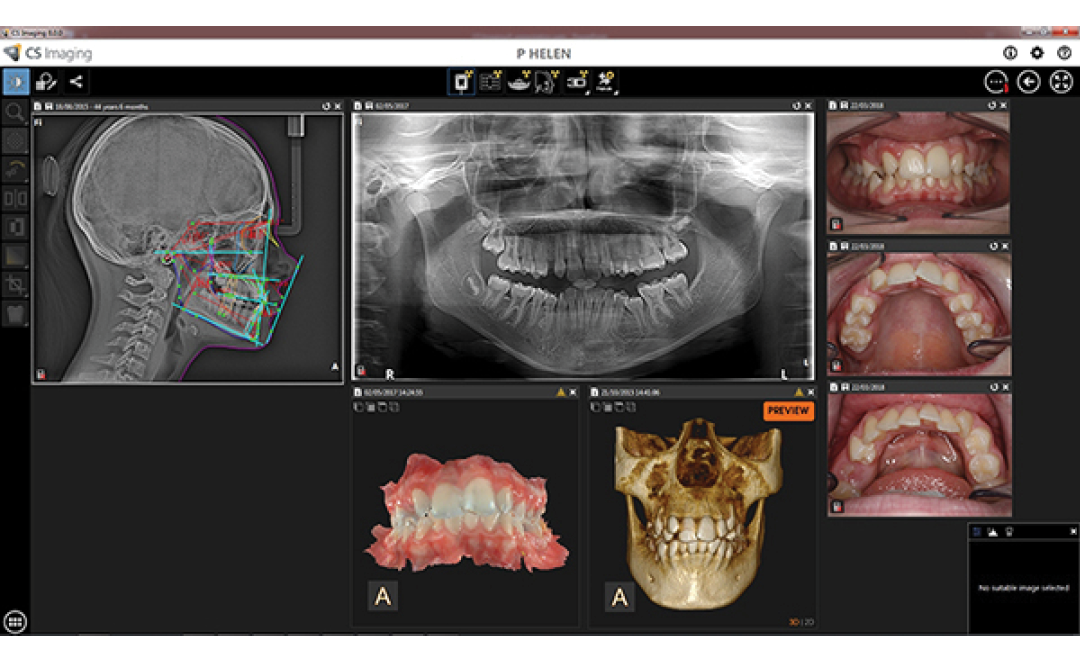1080x662 pixels.
Task: Select the histogram tab in the bottom-right panel
Action: point(992,532)
